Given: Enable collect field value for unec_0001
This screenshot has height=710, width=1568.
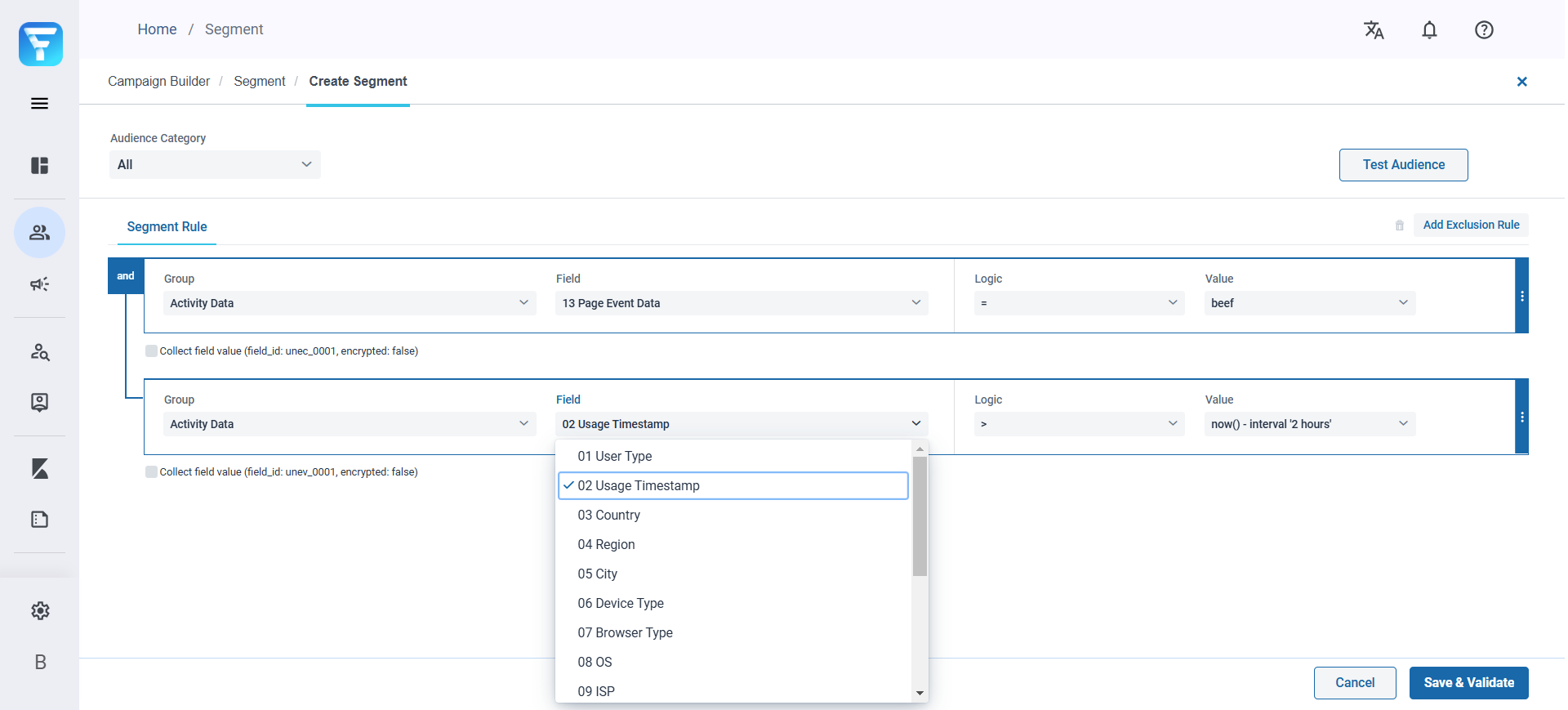Looking at the screenshot, I should (151, 351).
